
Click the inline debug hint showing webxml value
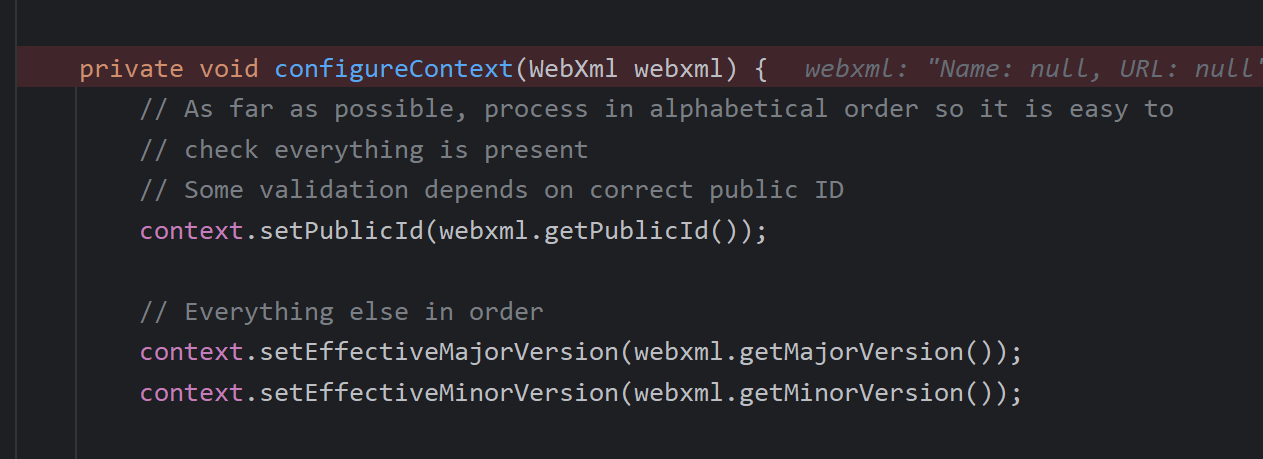pyautogui.click(x=1028, y=69)
